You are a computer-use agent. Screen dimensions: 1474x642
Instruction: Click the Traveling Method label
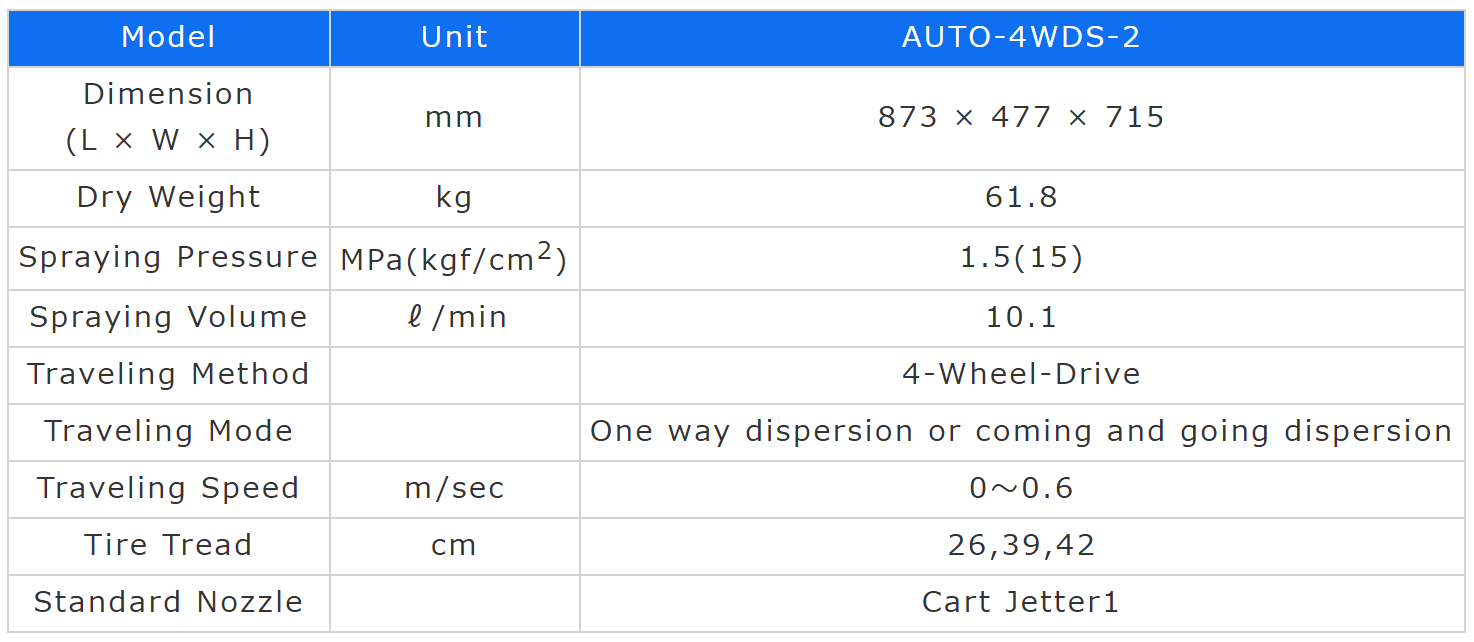point(168,374)
